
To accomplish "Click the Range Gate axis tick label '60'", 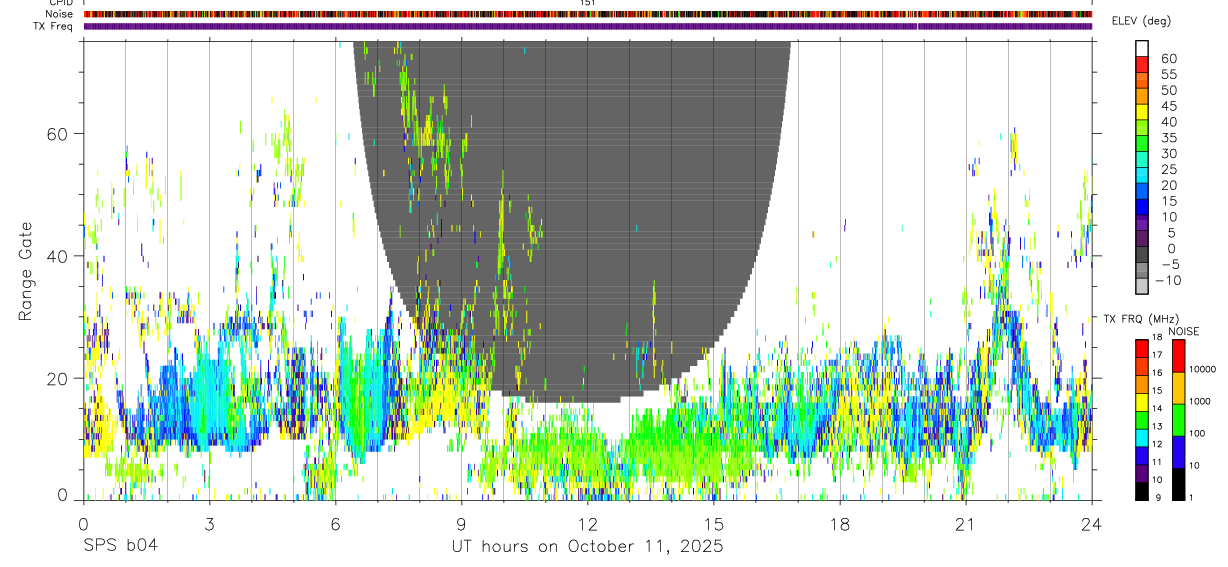I will [x=57, y=133].
